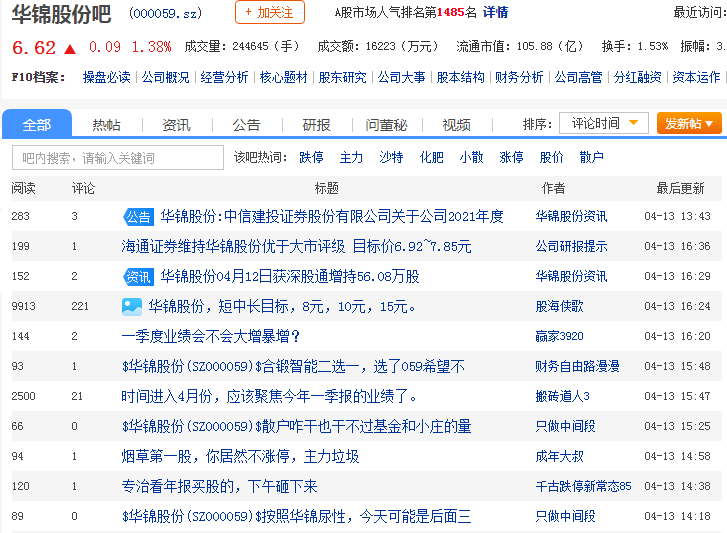
Task: Click the 最后更新 column header
Action: click(680, 188)
